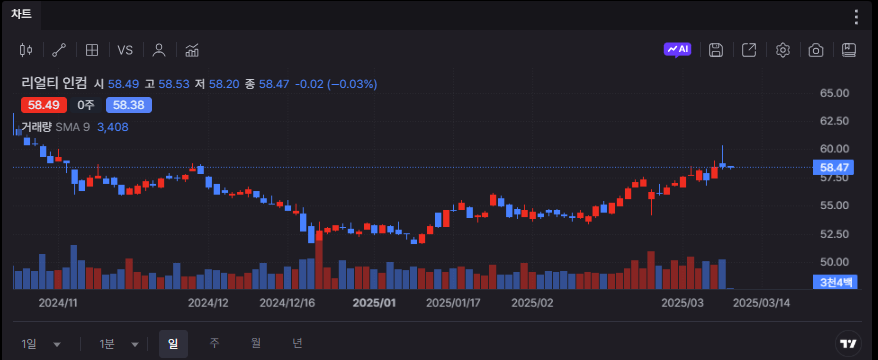Viewport: 878px width, 360px height.
Task: Click the 58.47 current price label on axis
Action: [834, 167]
